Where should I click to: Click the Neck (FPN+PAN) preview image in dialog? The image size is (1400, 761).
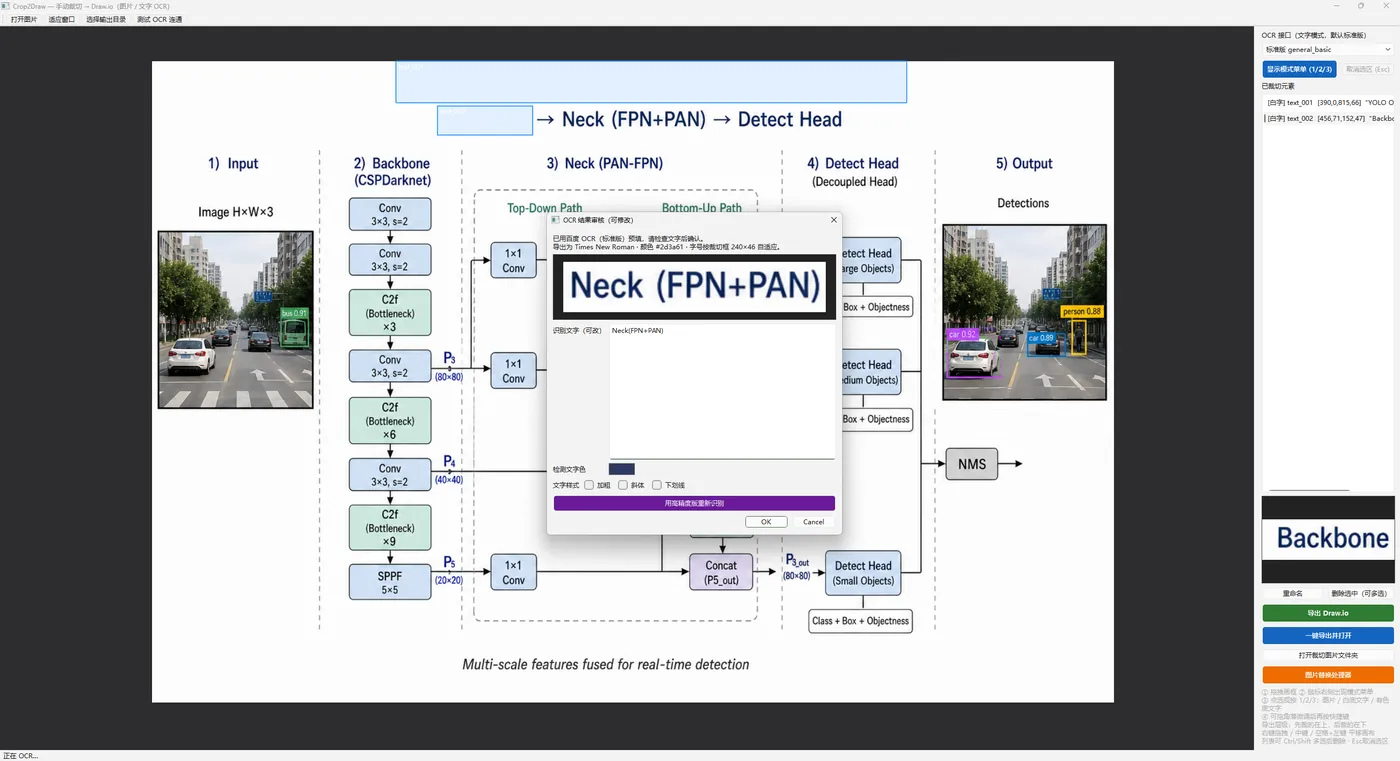click(x=694, y=286)
